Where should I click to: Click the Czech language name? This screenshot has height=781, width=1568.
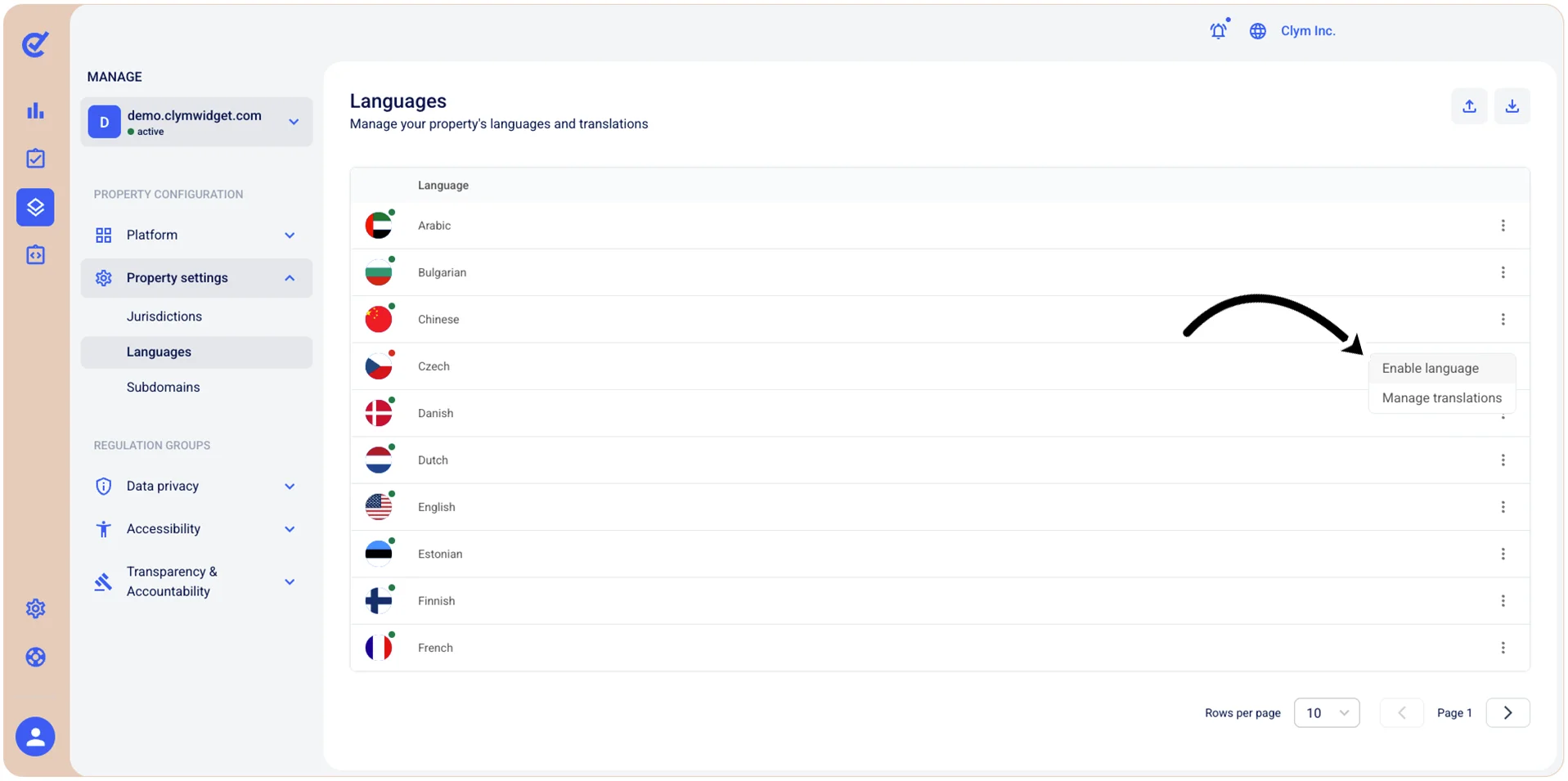click(434, 366)
